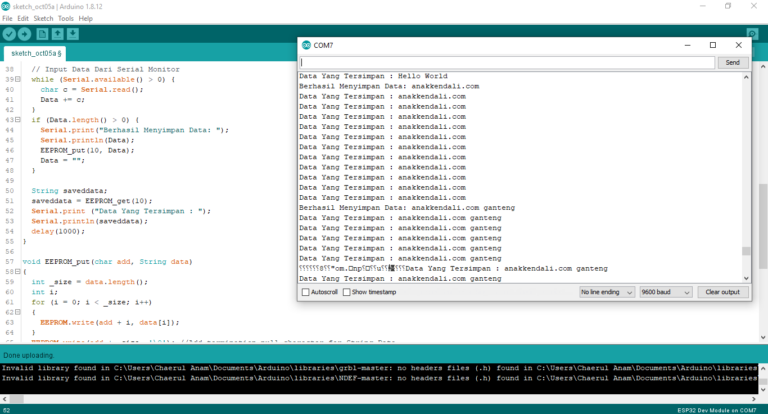
Task: Click the COM7 window Arduino logo icon
Action: [x=305, y=45]
